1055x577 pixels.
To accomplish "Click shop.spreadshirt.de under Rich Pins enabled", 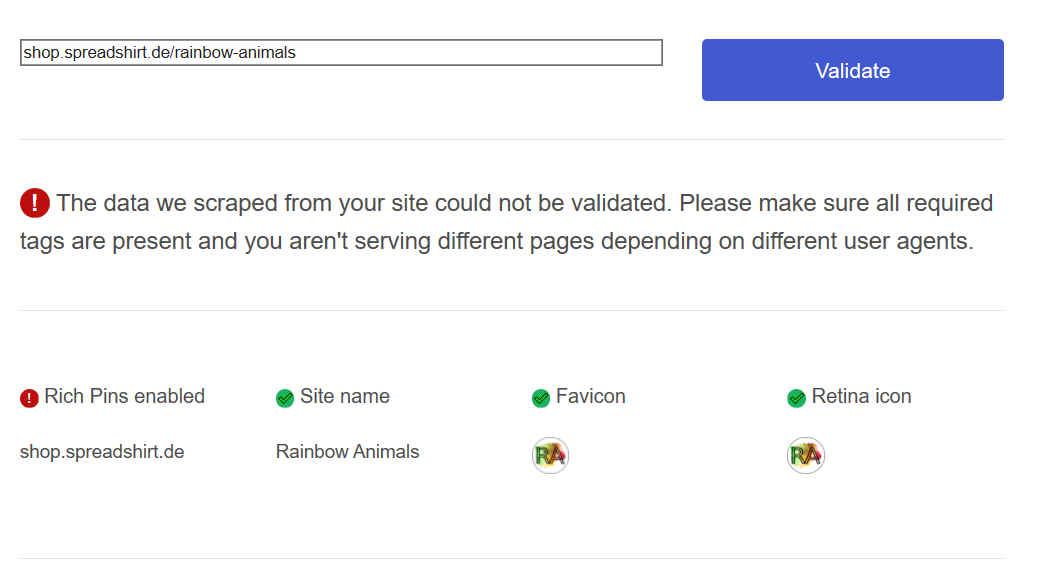I will tap(102, 452).
